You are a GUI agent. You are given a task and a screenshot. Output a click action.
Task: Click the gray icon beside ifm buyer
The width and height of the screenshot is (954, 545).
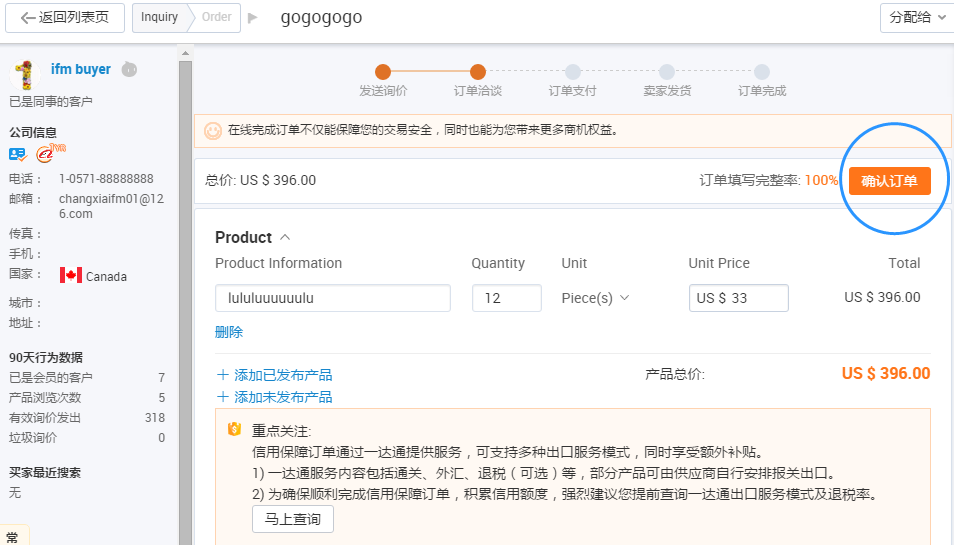point(129,69)
